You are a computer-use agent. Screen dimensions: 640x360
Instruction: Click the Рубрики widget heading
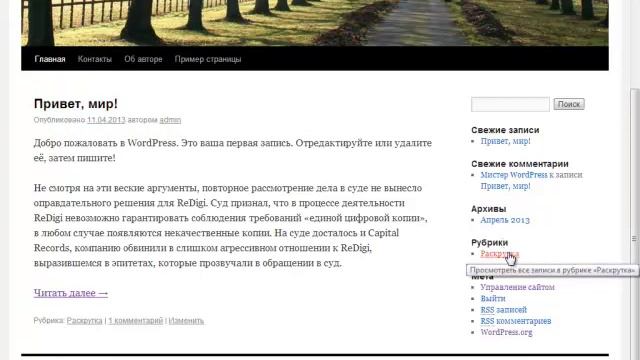tap(489, 243)
